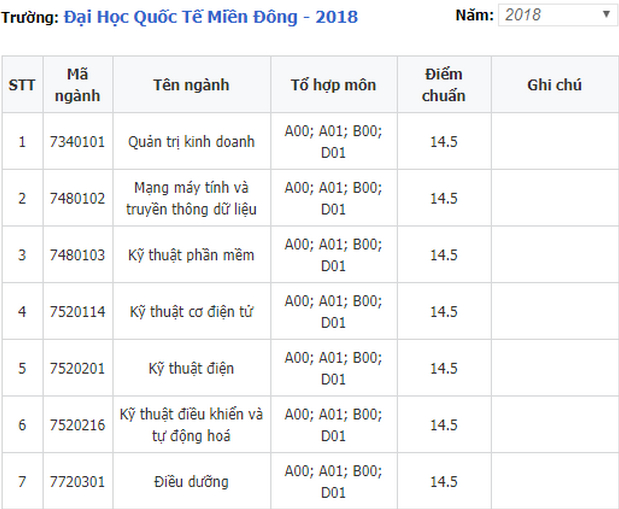
Task: Click Điều dưỡng major name
Action: tap(191, 482)
